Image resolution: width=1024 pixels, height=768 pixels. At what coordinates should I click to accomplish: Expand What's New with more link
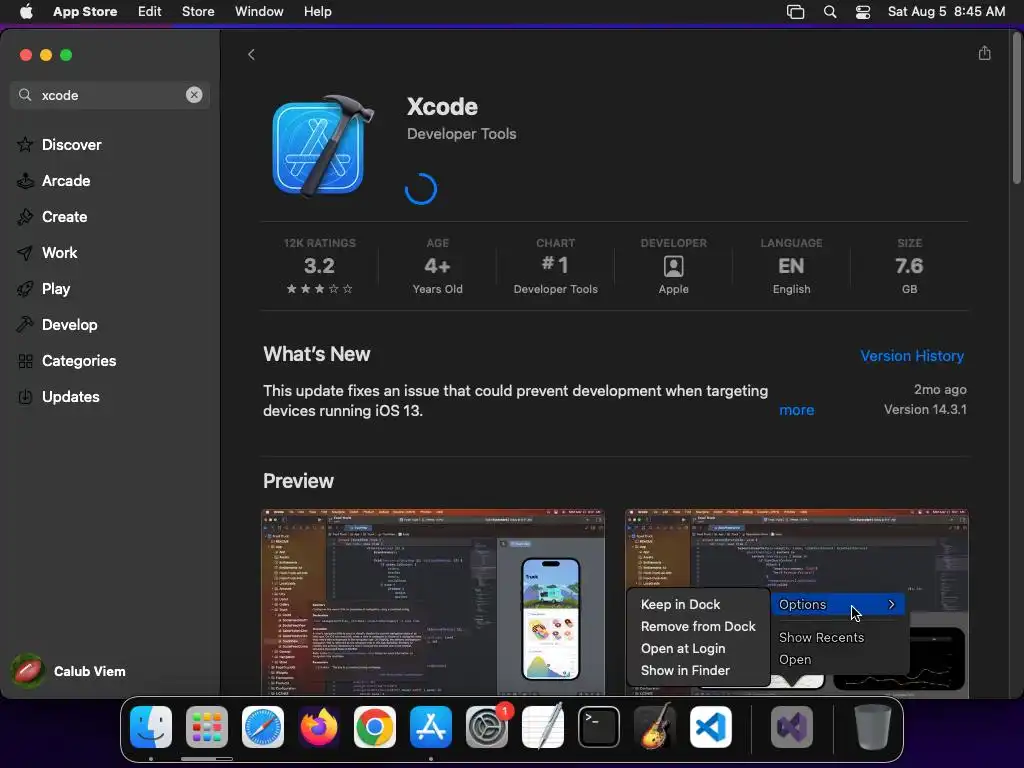[x=796, y=409]
